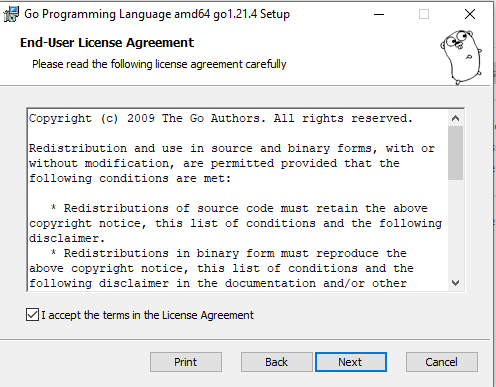Click the Go gopher mascot image
This screenshot has height=387, width=496.
click(x=462, y=57)
